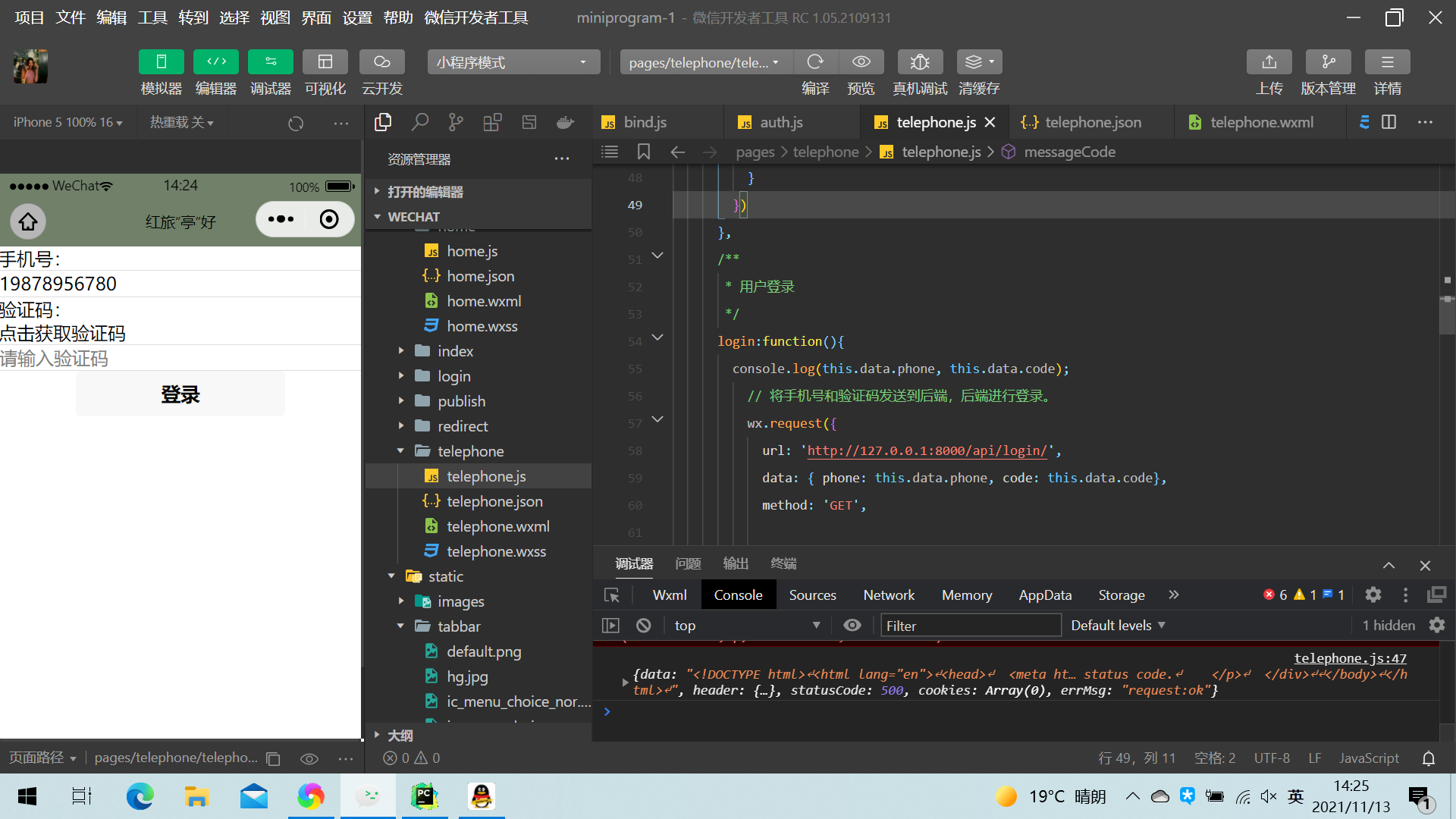Click the console Filter input field

(970, 626)
